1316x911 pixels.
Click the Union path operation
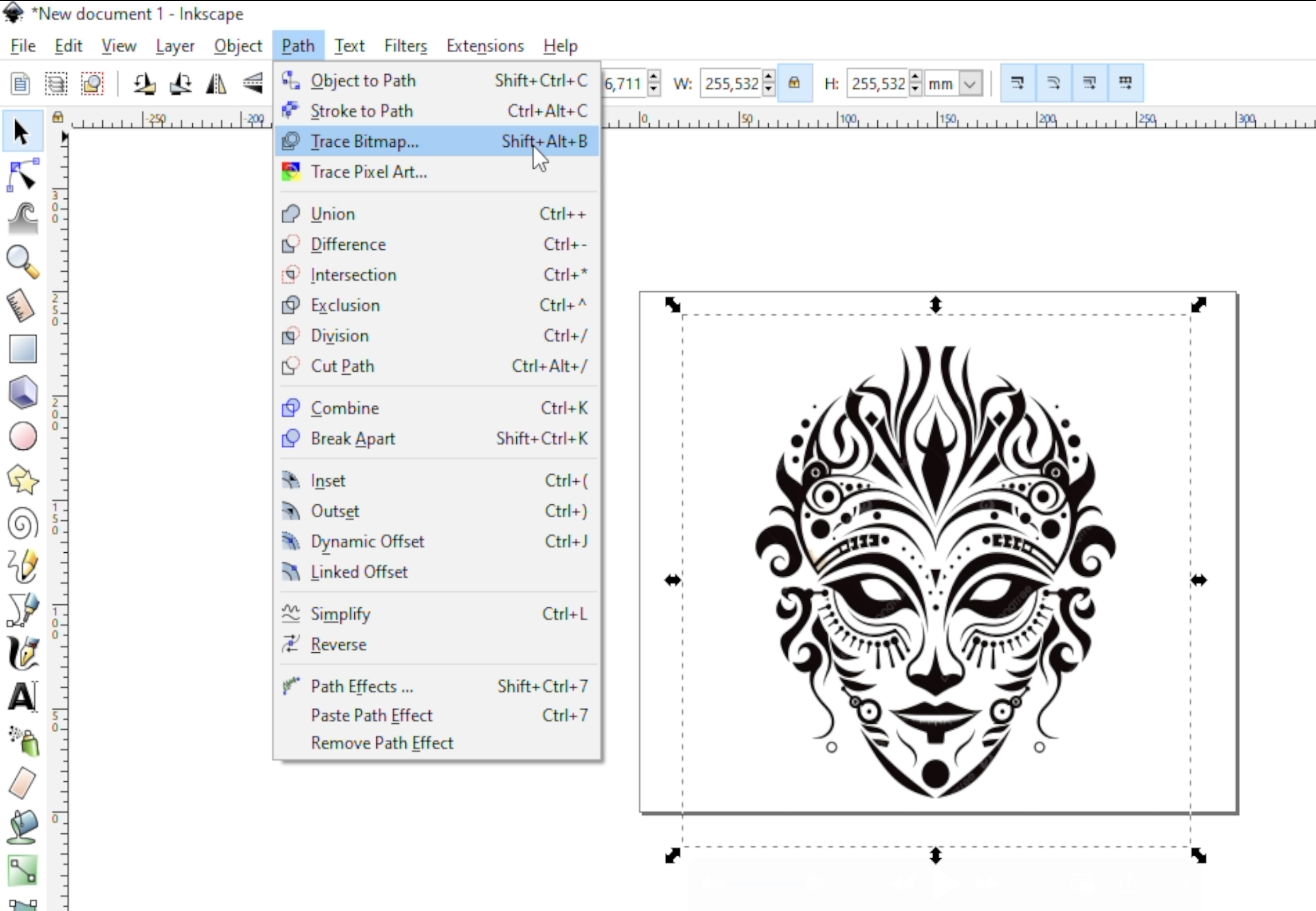click(x=333, y=213)
